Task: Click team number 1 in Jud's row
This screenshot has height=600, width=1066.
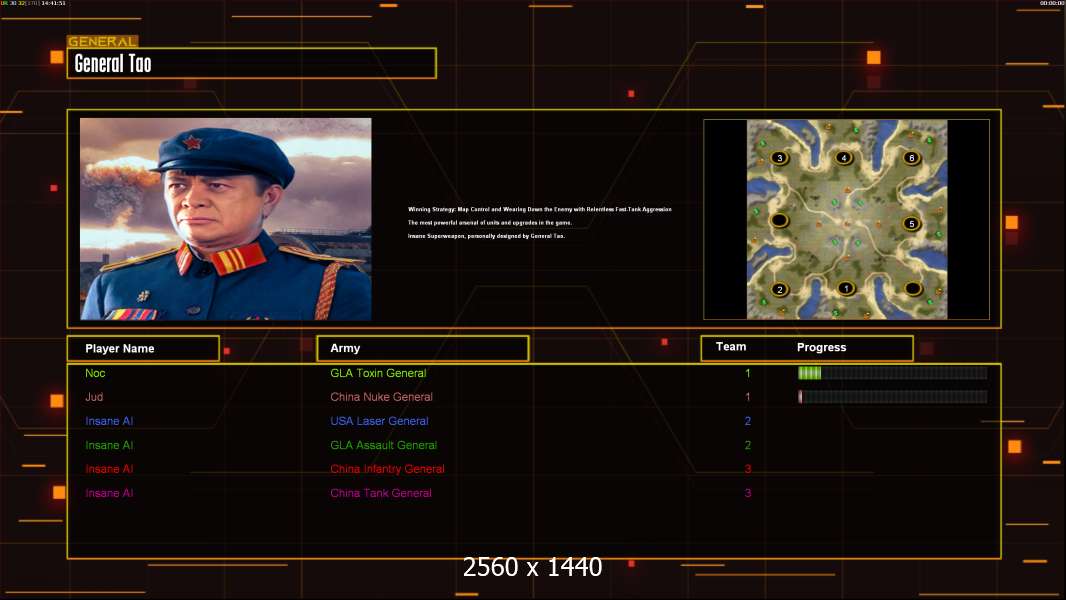Action: point(748,397)
